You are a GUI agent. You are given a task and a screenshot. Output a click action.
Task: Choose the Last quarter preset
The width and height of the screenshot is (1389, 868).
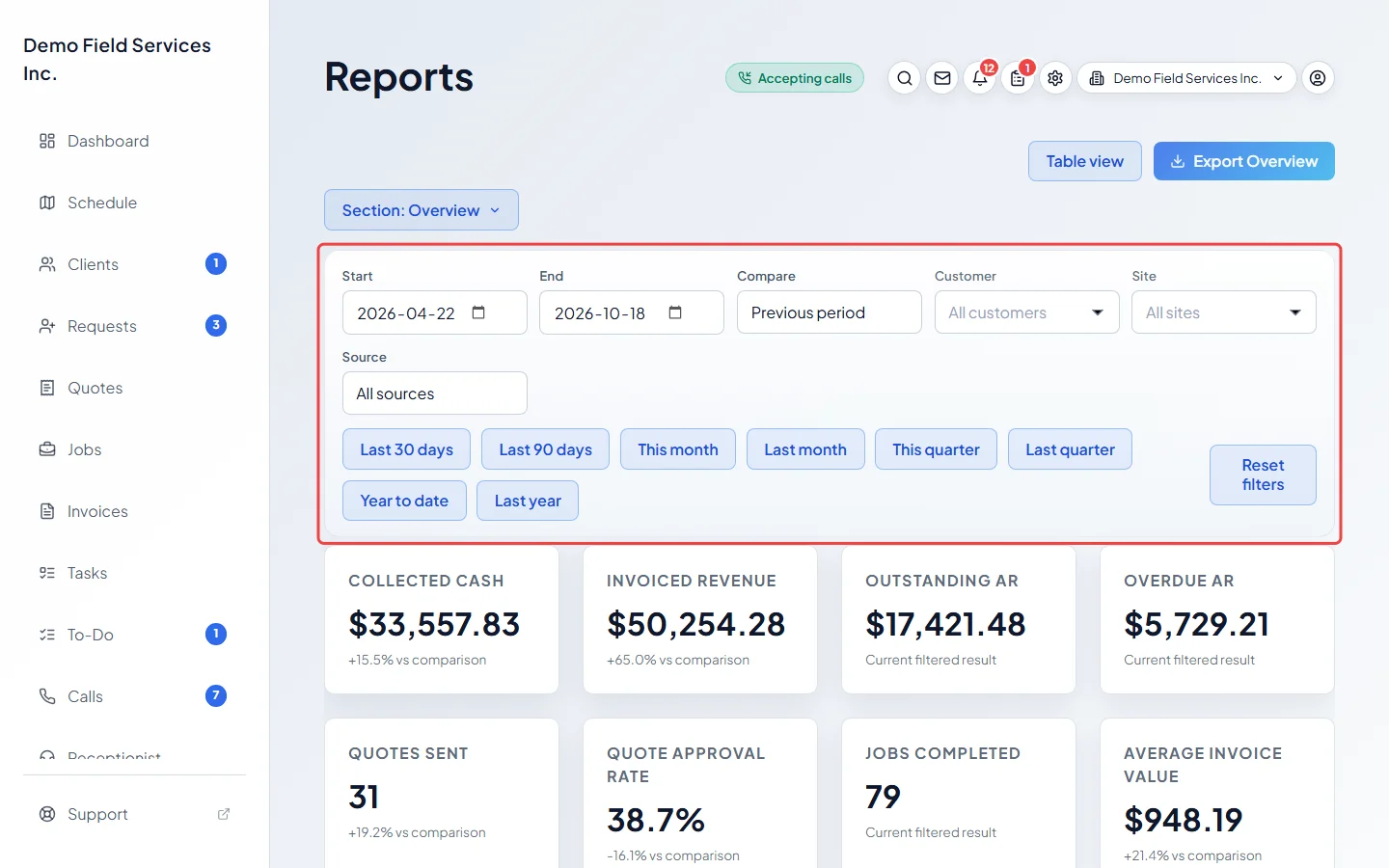(x=1070, y=449)
